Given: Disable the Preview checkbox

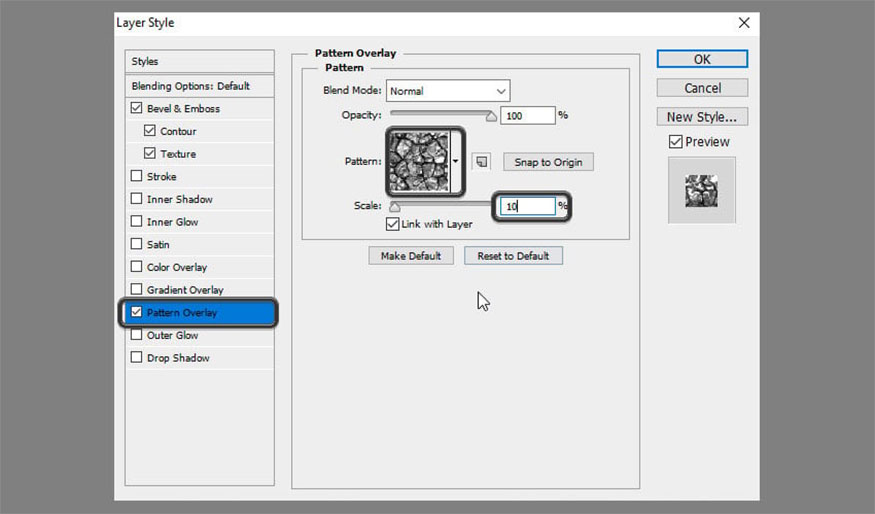Looking at the screenshot, I should click(675, 142).
